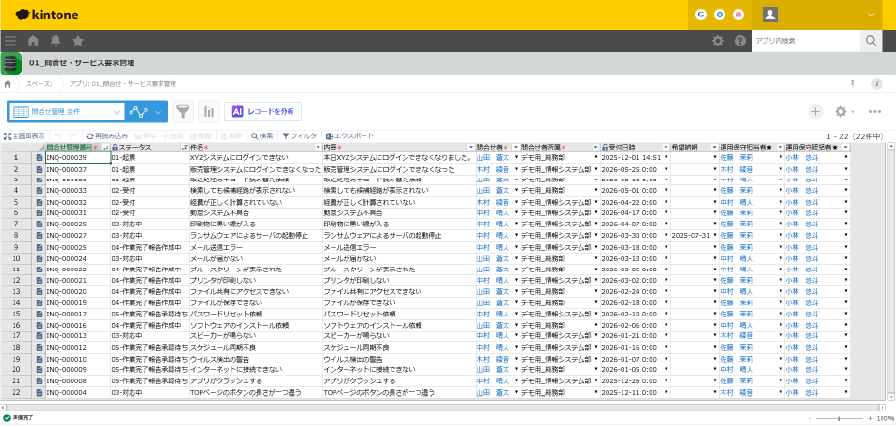
Task: Open the more options three-dots icon
Action: [x=875, y=111]
